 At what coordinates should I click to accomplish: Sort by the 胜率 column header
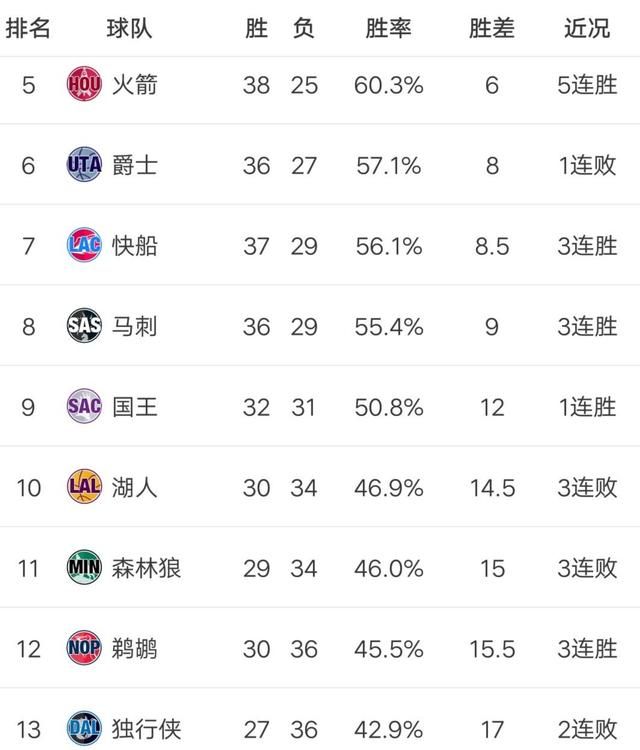click(388, 28)
